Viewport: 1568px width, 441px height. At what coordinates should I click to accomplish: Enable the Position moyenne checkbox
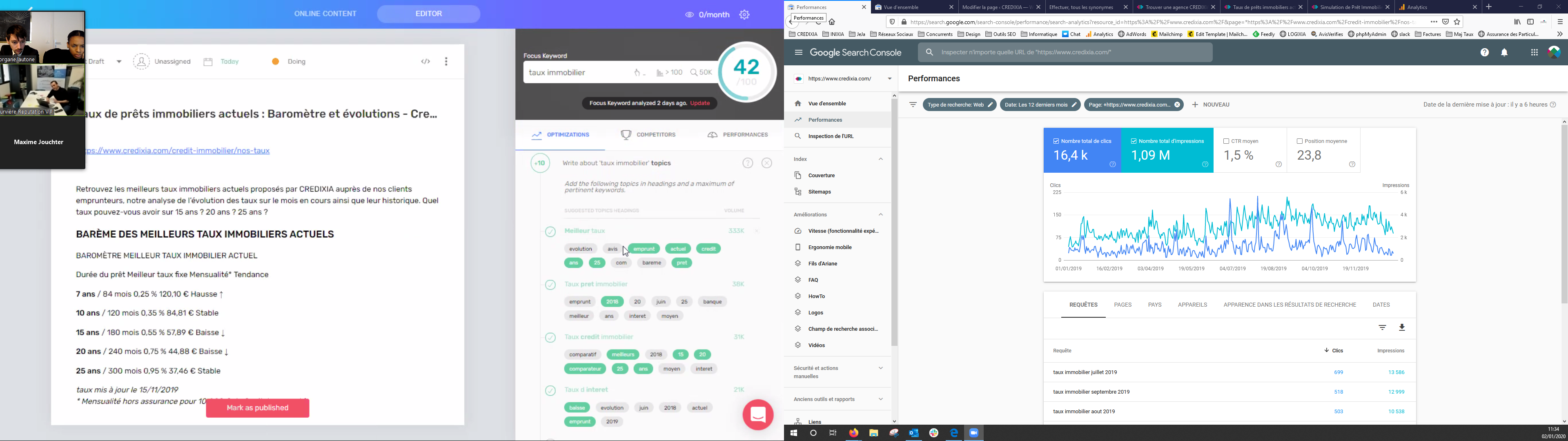[1300, 141]
